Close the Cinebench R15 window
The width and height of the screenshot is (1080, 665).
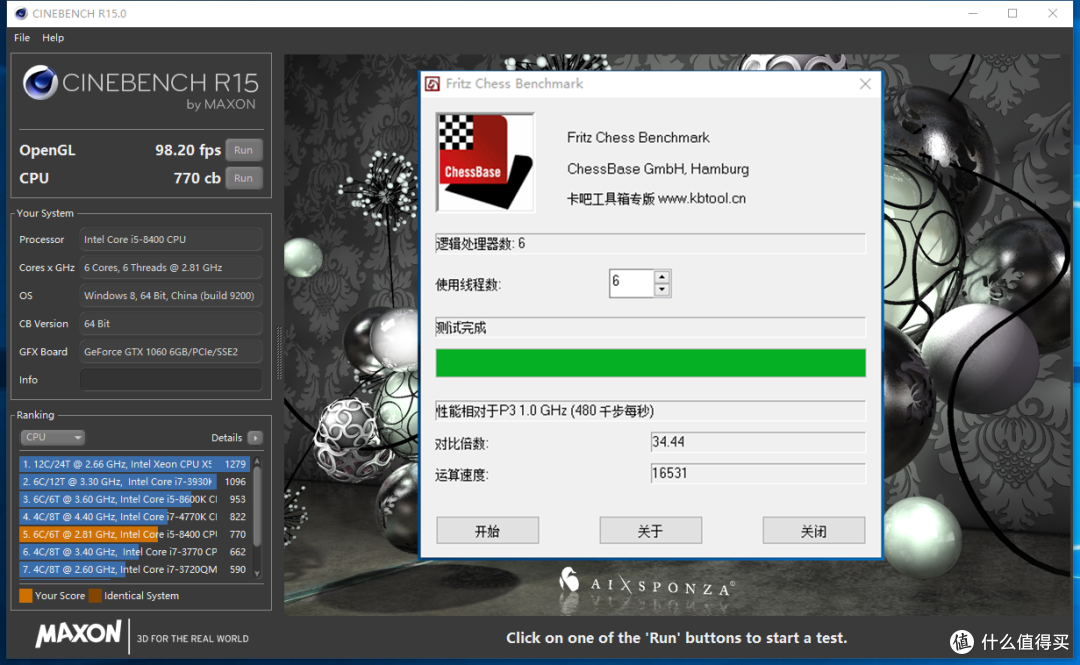[x=1052, y=13]
